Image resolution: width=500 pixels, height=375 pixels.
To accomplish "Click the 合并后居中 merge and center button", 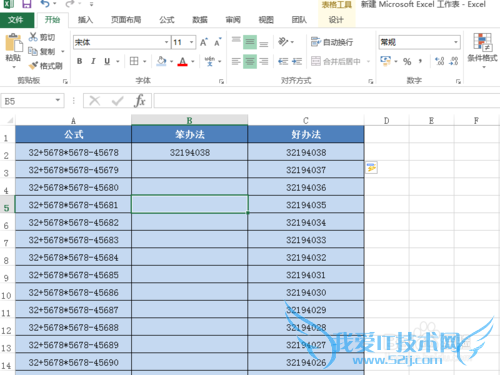I will click(x=336, y=61).
